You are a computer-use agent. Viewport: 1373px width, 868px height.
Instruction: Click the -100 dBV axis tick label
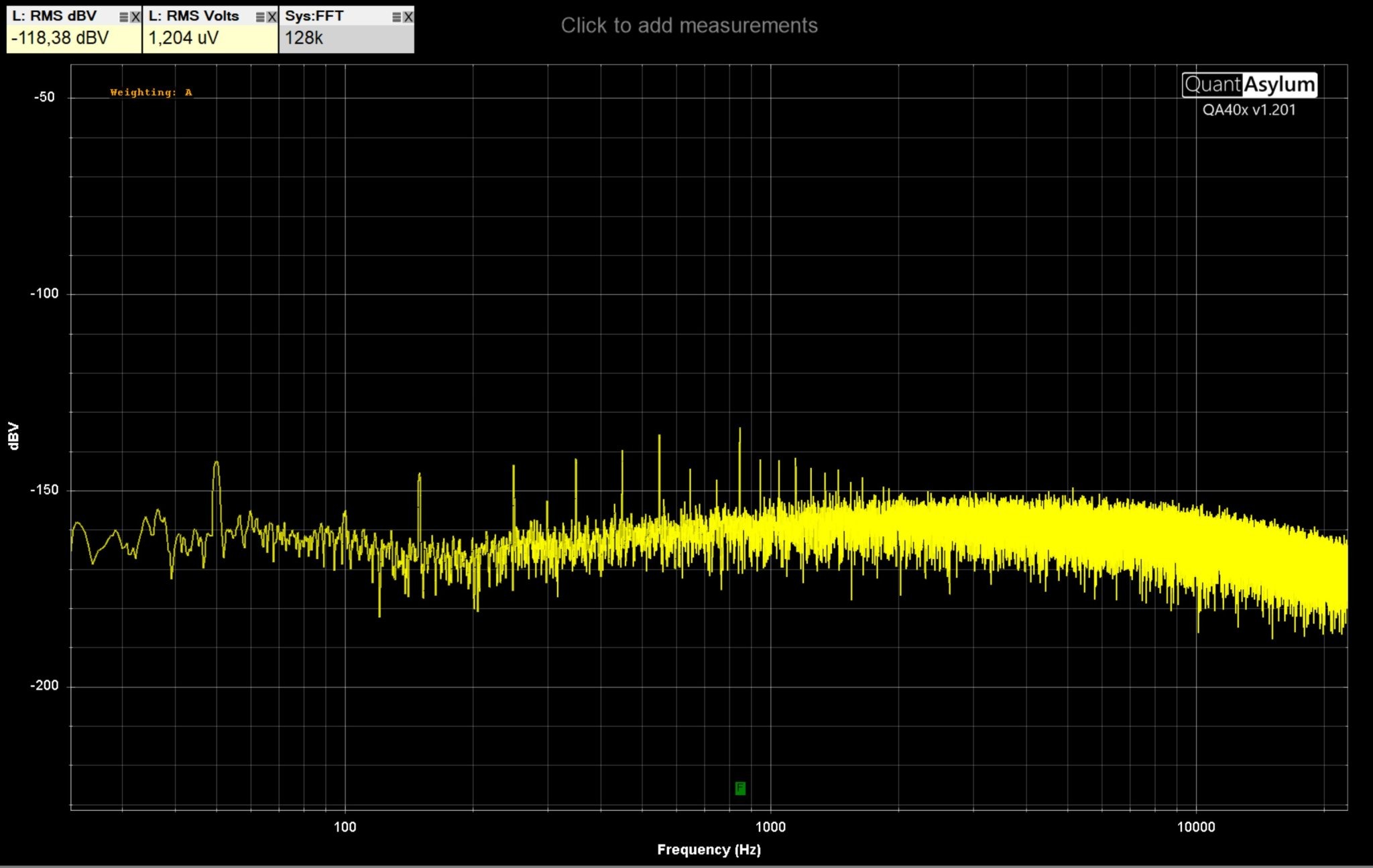[44, 294]
